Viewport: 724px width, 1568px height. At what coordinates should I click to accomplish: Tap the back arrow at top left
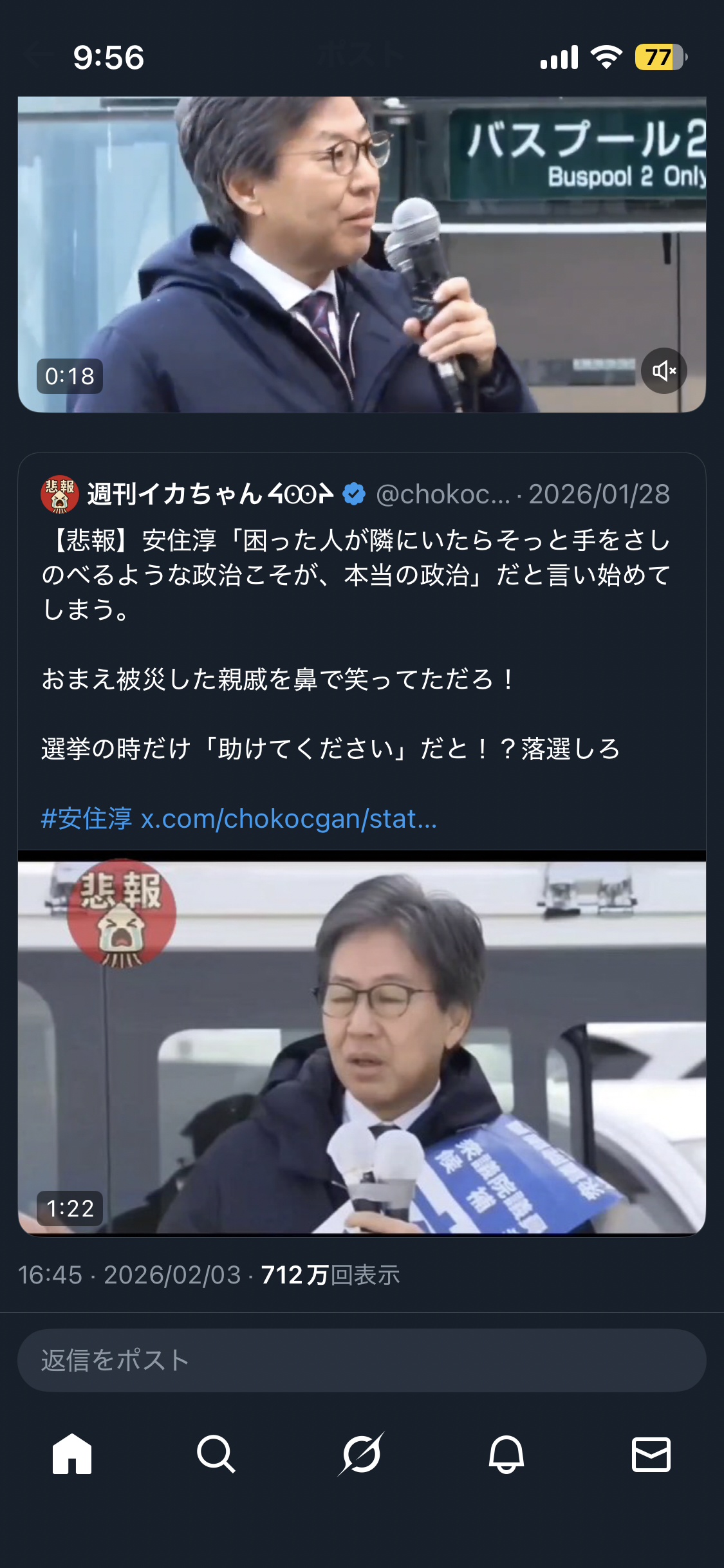[x=37, y=55]
